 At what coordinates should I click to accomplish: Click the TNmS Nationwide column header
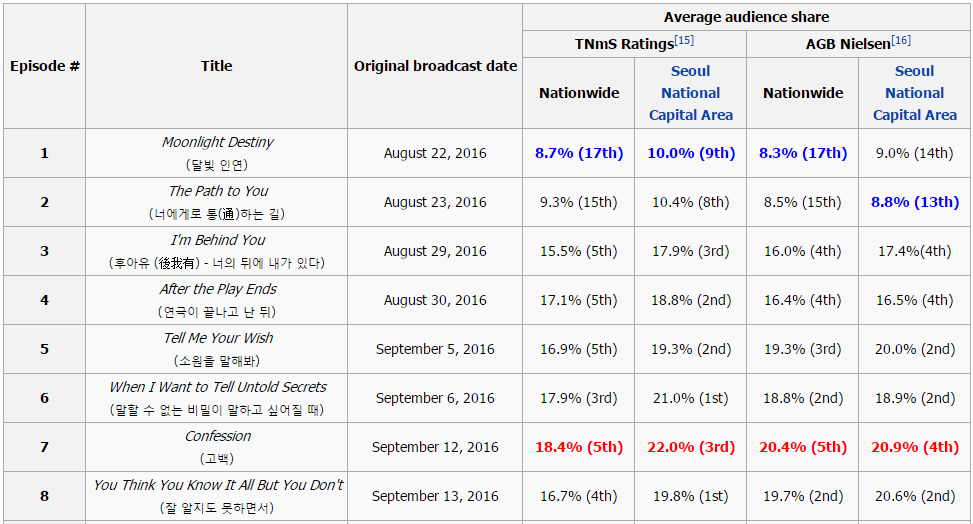click(x=579, y=93)
